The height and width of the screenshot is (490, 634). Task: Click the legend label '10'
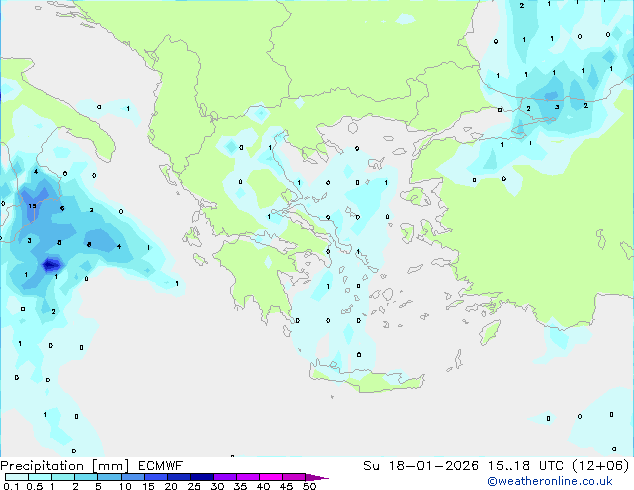[x=125, y=486]
